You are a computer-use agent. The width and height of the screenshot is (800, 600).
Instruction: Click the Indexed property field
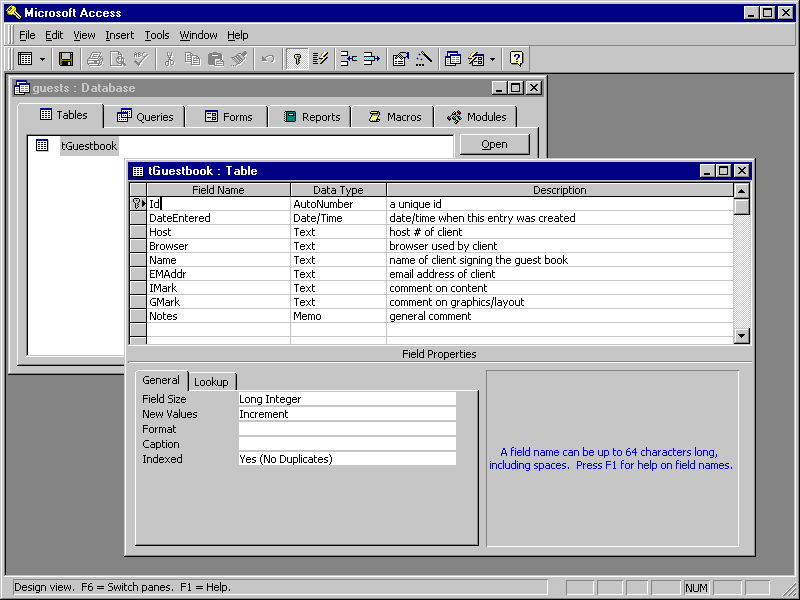[346, 459]
